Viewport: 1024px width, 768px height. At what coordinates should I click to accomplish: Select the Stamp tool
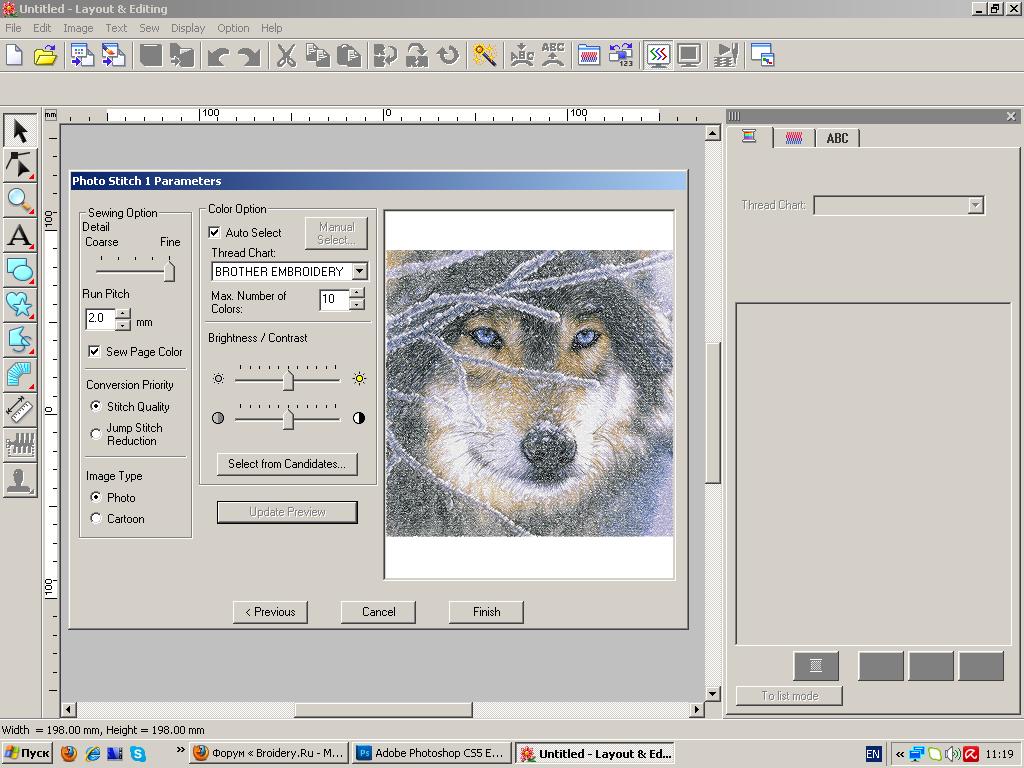coord(20,479)
